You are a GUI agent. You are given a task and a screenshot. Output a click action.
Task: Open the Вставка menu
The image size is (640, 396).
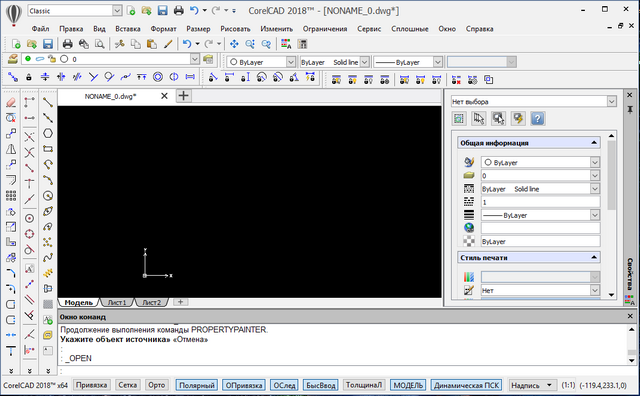[128, 29]
